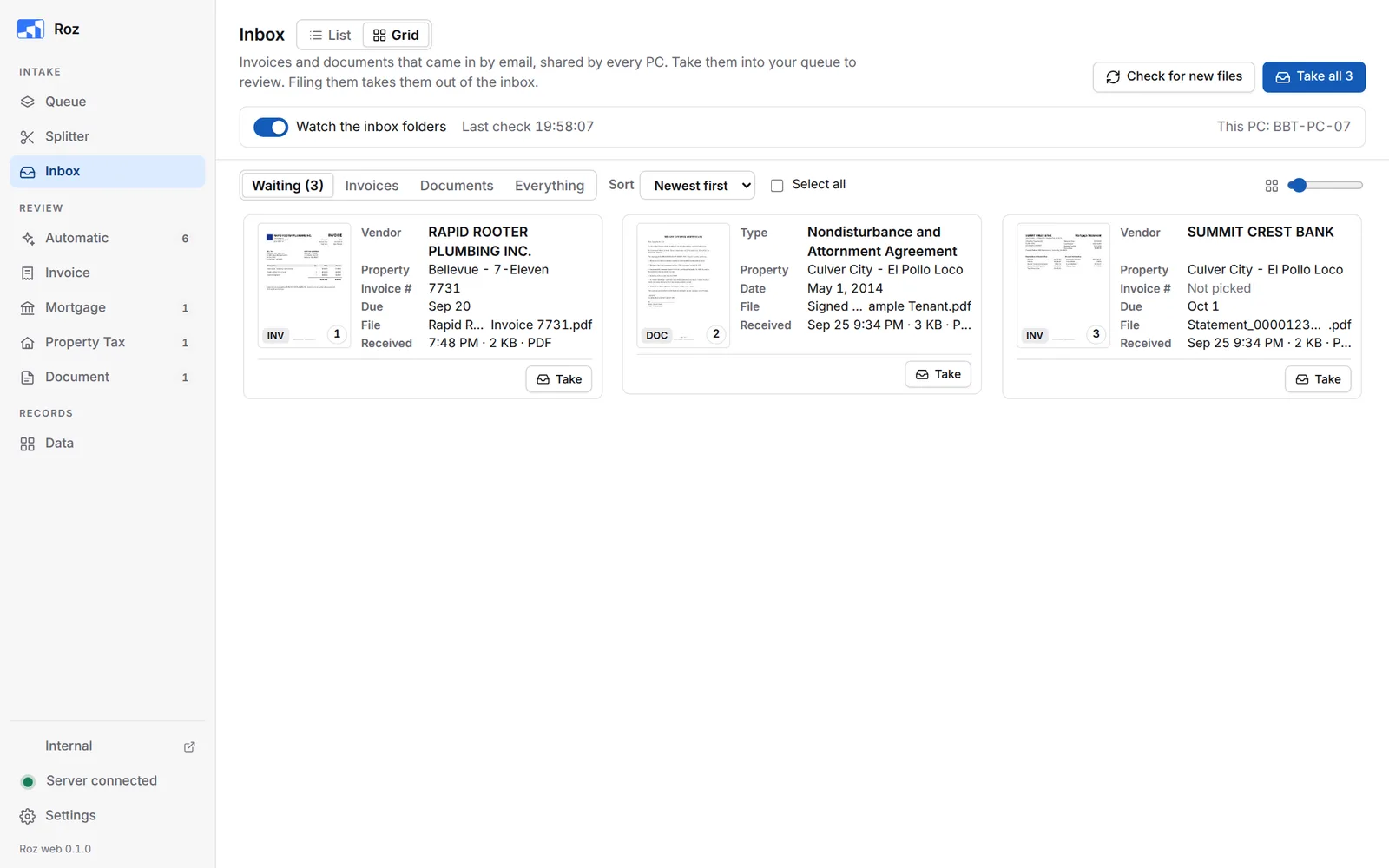Image resolution: width=1389 pixels, height=868 pixels.
Task: Click the Document page icon in sidebar
Action: coord(28,377)
